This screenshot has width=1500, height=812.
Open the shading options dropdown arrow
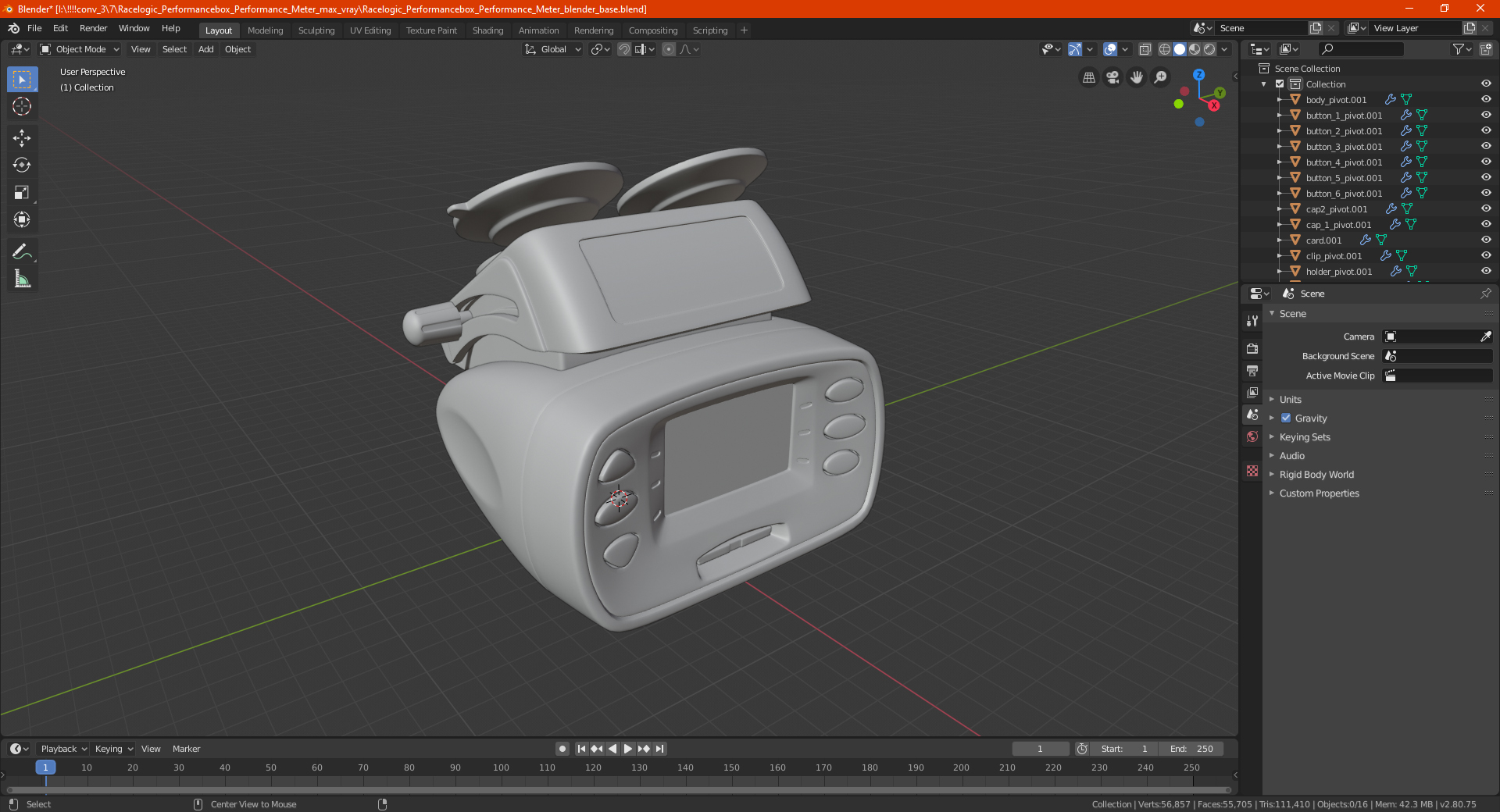point(1225,49)
